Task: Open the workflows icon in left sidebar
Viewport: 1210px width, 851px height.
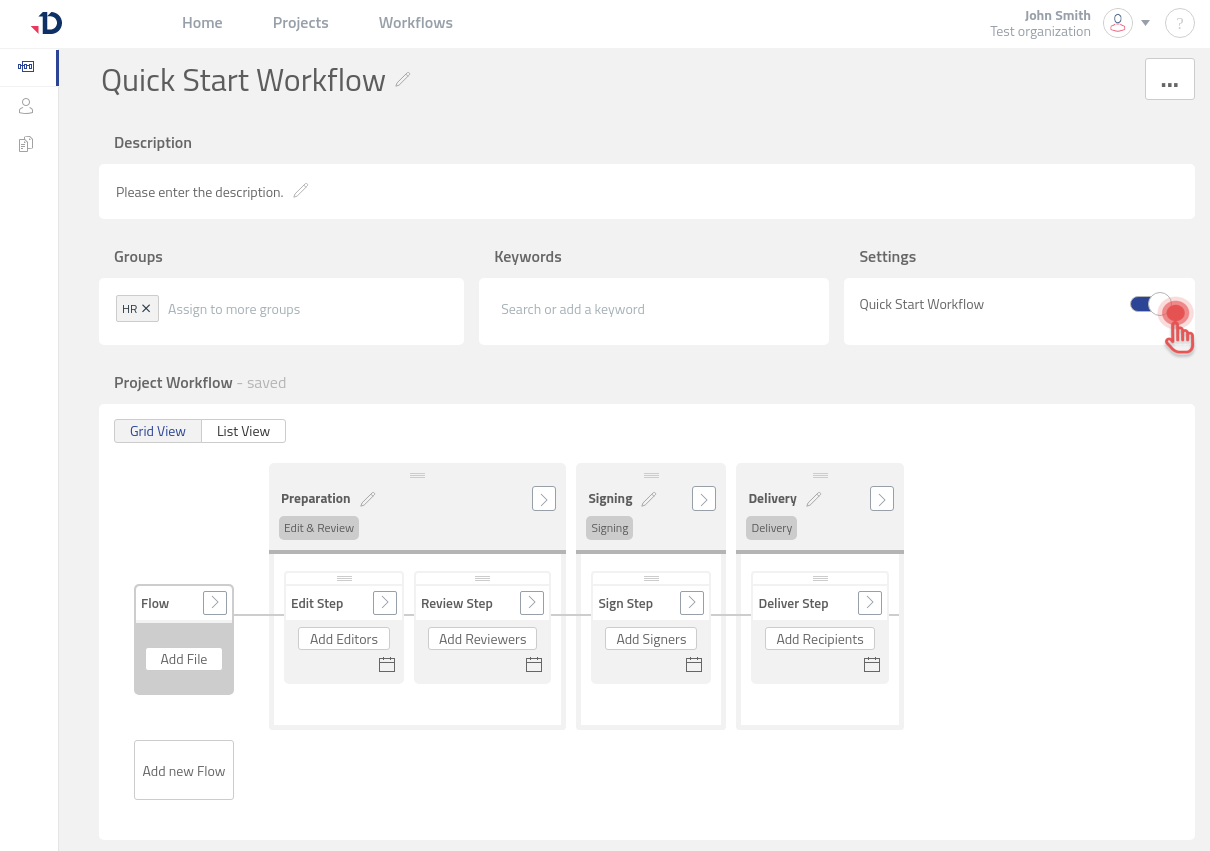Action: click(x=26, y=67)
